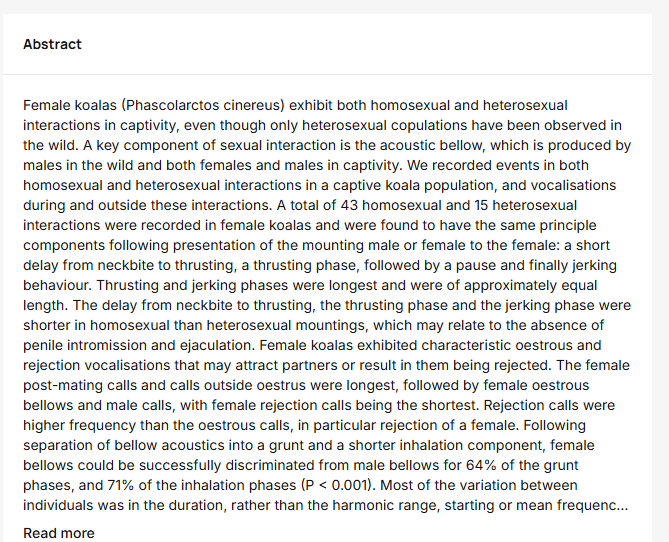Click the Abstract heading
This screenshot has height=542, width=669.
[x=52, y=44]
